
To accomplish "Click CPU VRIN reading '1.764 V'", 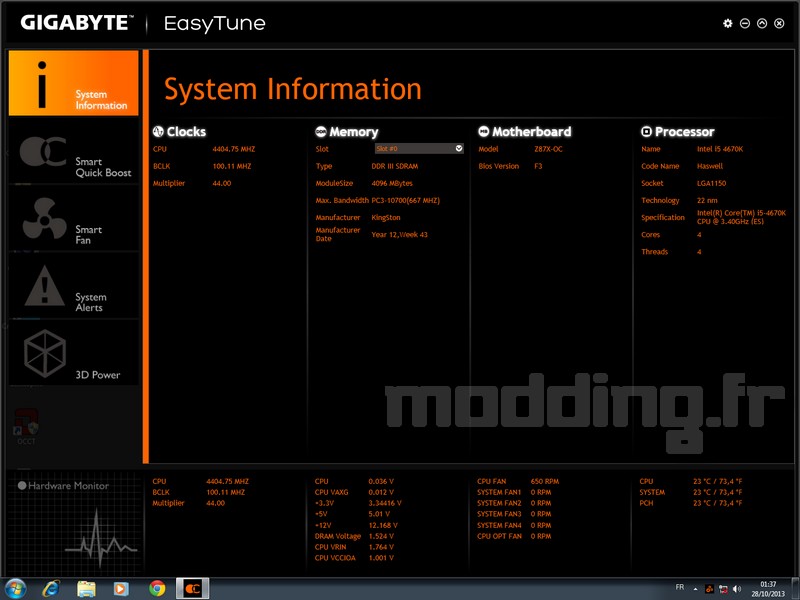I will click(381, 547).
